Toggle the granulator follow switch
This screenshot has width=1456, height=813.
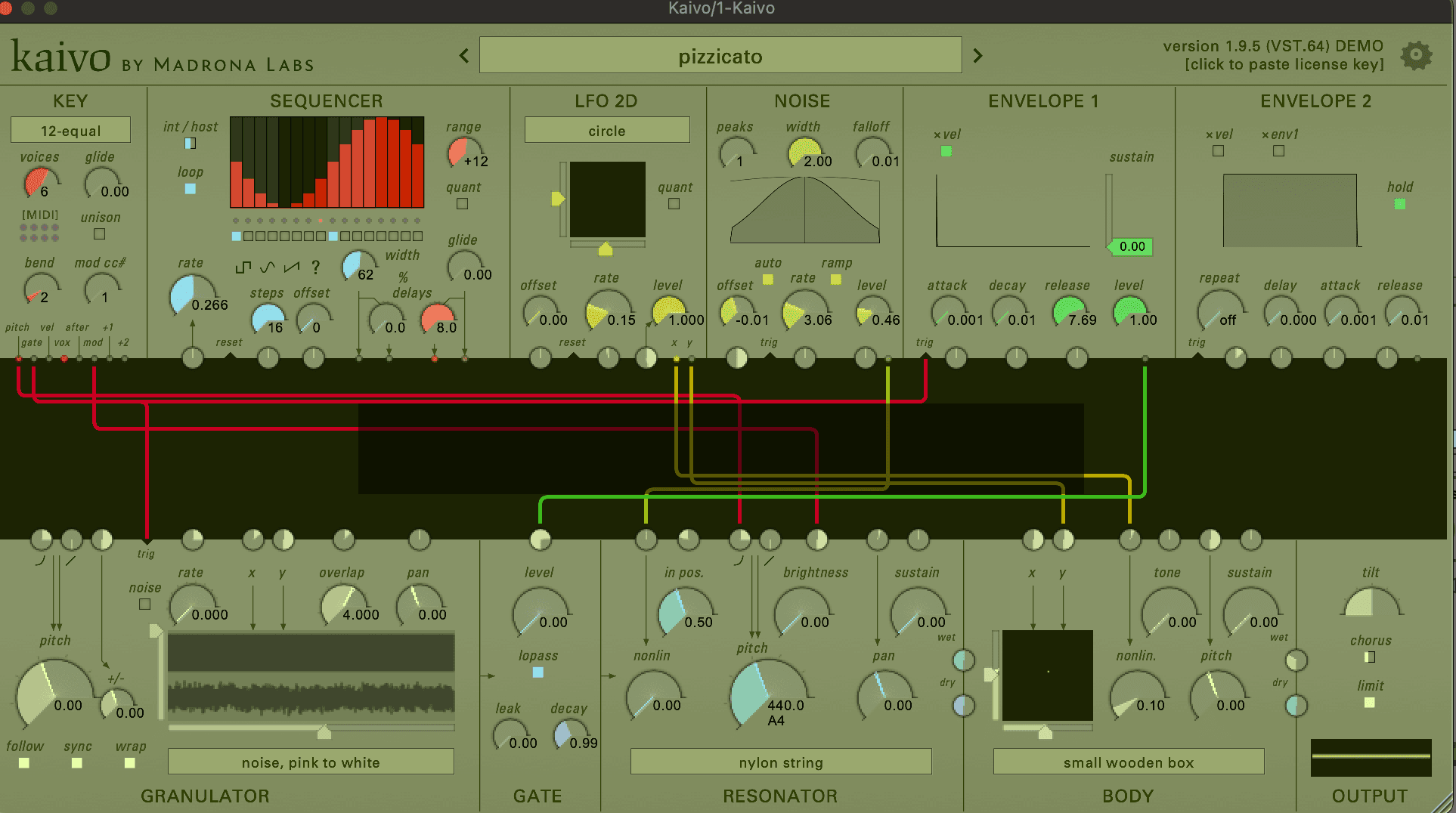point(24,763)
